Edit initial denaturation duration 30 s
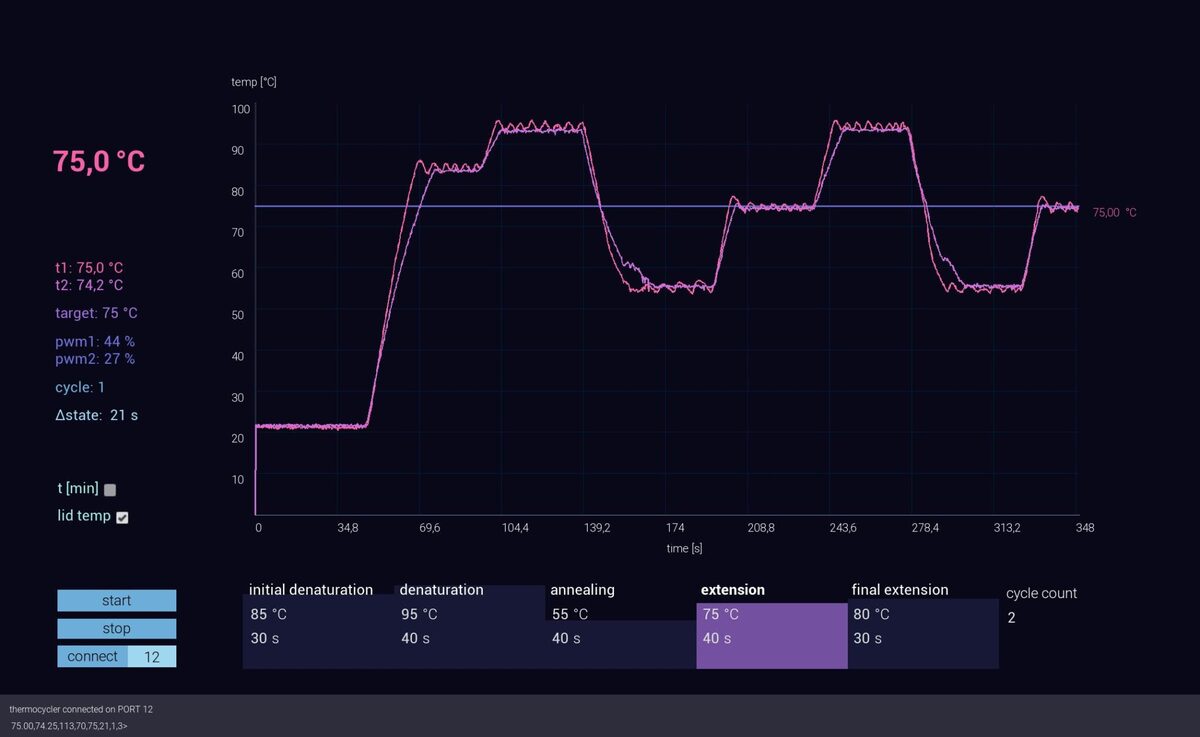 tap(264, 638)
